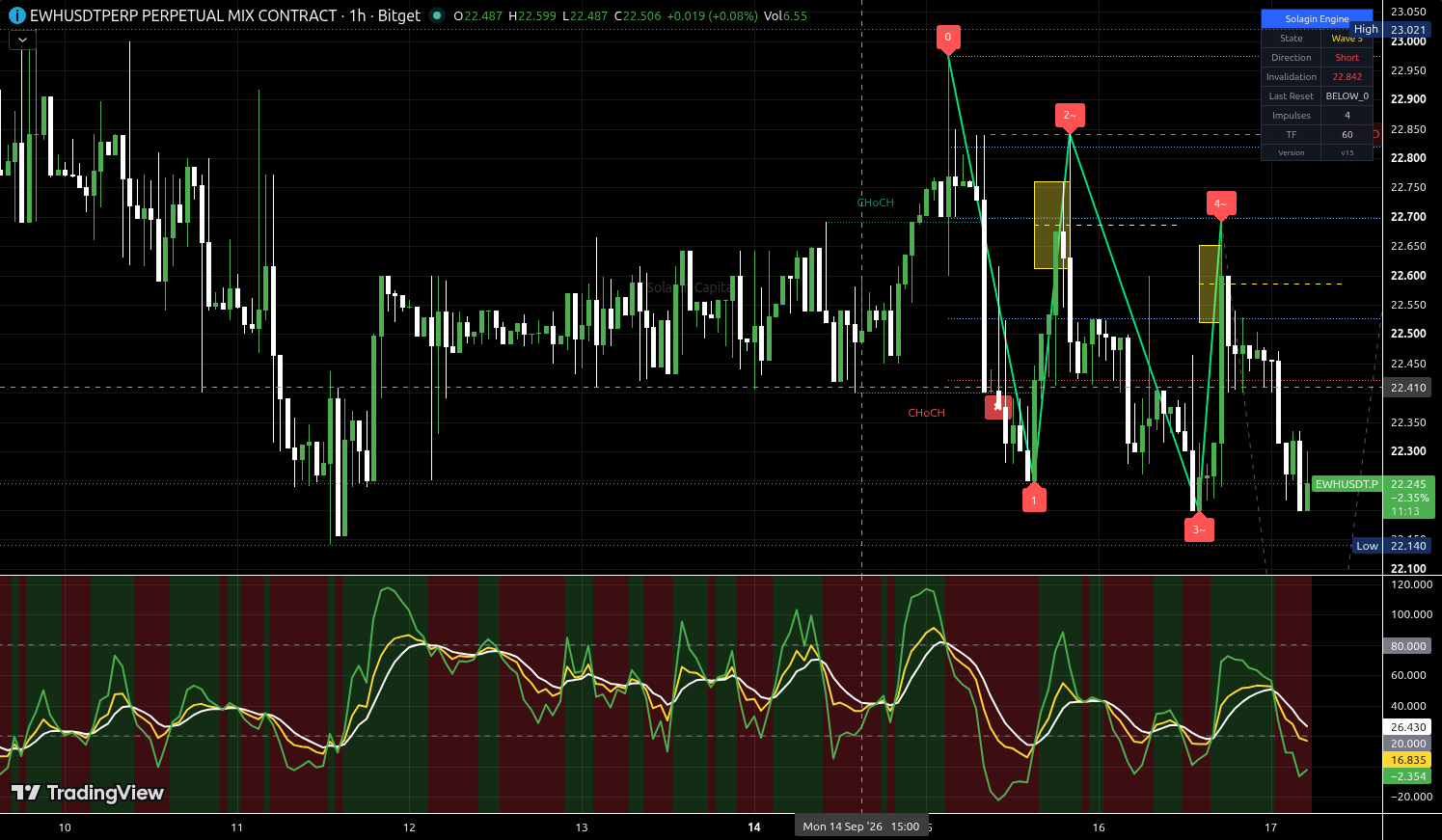Click the date label 17 on time axis

pyautogui.click(x=1270, y=827)
